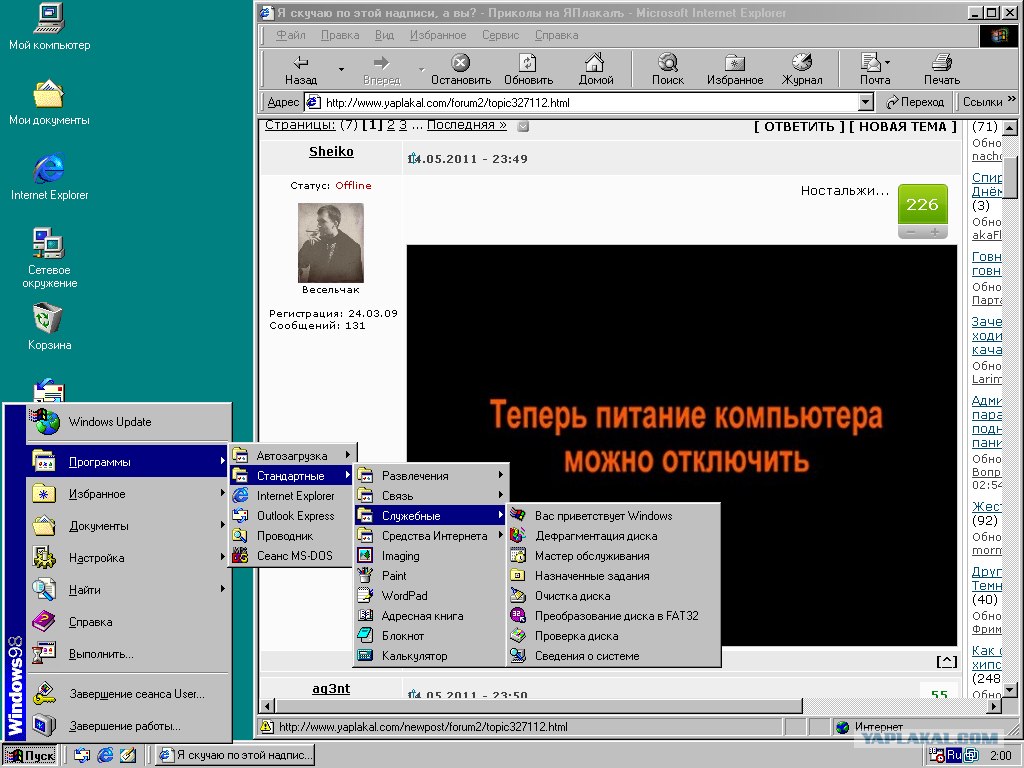
Task: Open the Мой компьютер desktop icon
Action: tap(49, 27)
